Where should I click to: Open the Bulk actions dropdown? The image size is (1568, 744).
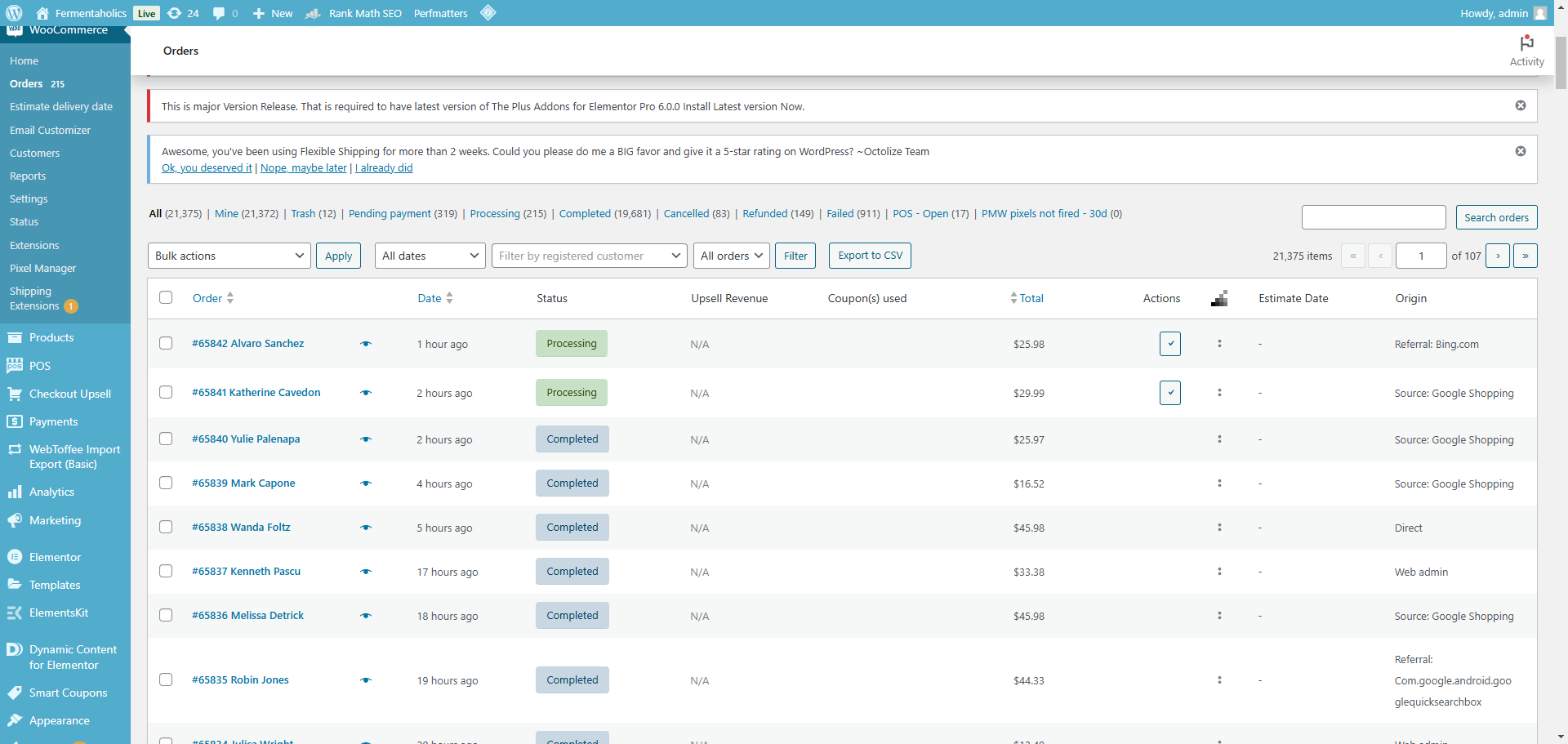229,256
